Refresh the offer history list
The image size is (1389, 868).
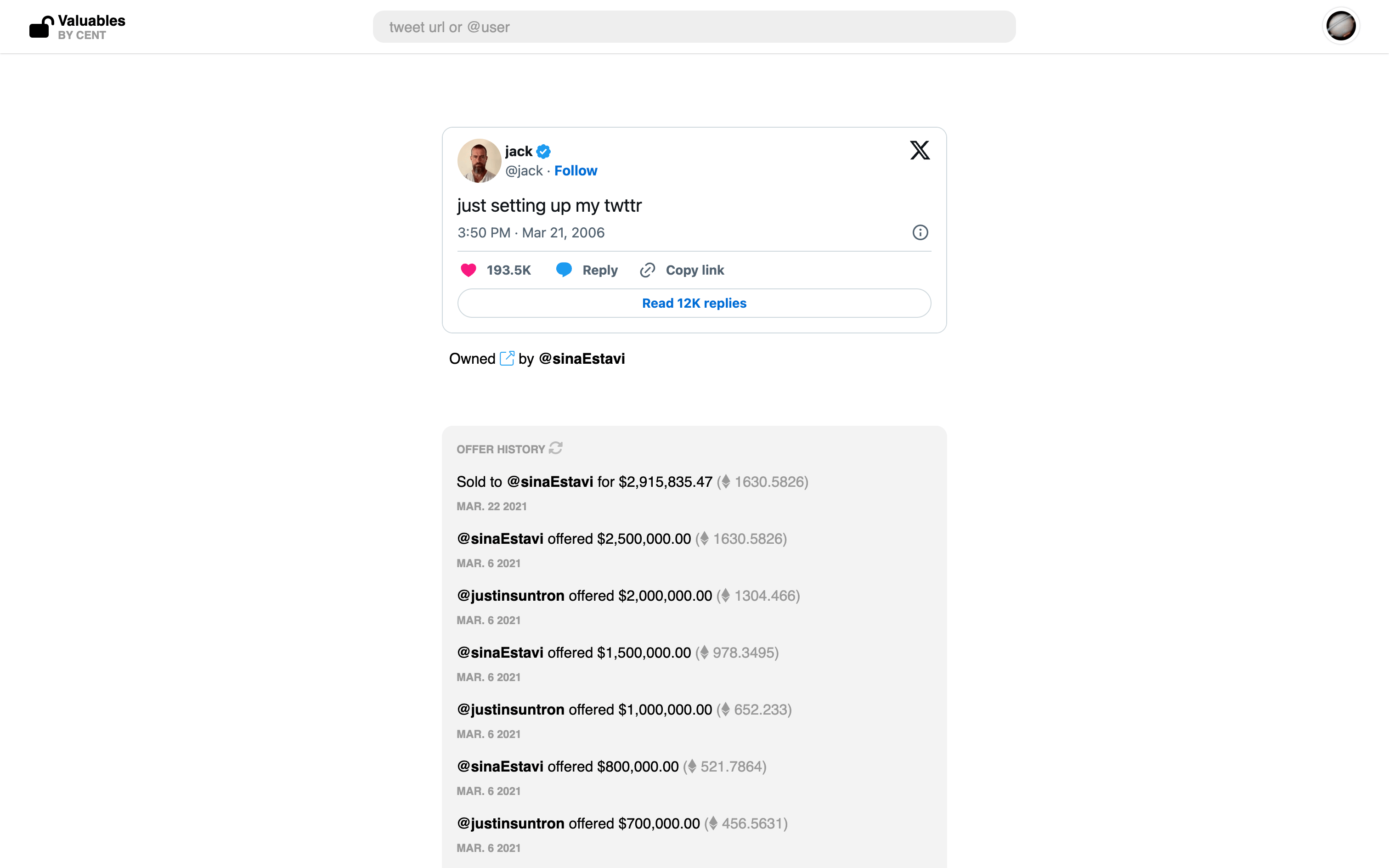point(556,448)
